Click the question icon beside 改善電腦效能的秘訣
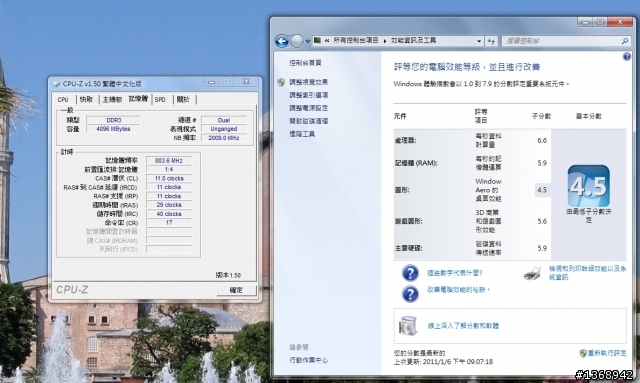Viewport: 640px width, 383px height. coord(410,294)
